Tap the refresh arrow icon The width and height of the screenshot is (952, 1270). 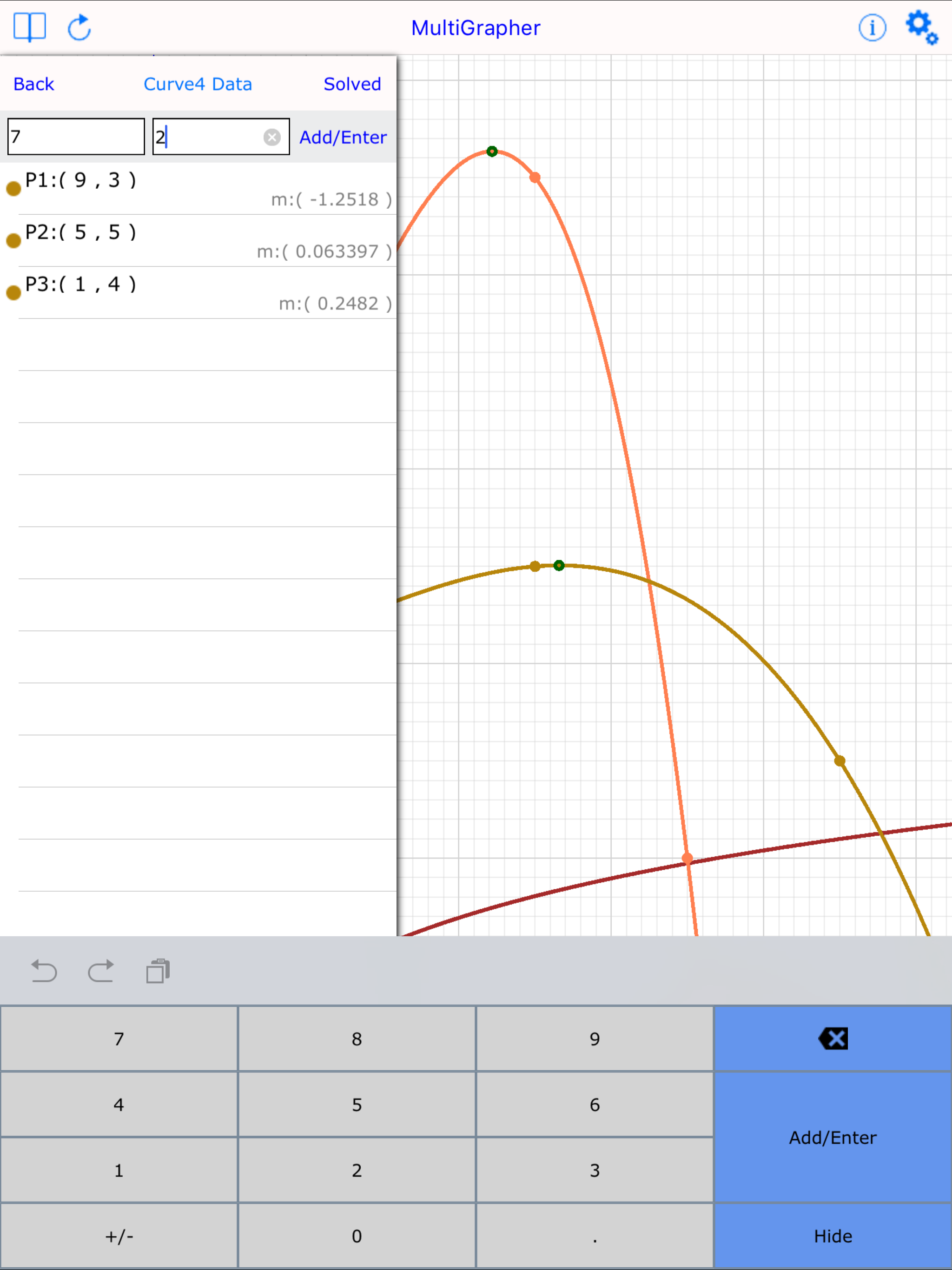click(79, 27)
